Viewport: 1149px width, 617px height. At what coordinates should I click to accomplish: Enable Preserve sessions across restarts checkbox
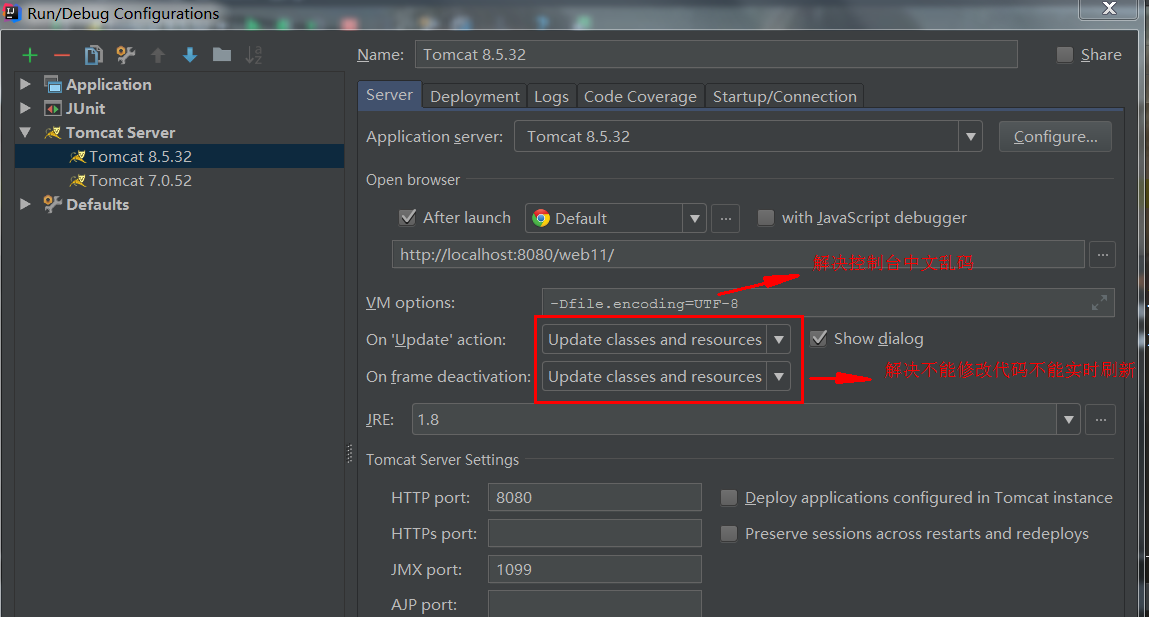point(728,533)
